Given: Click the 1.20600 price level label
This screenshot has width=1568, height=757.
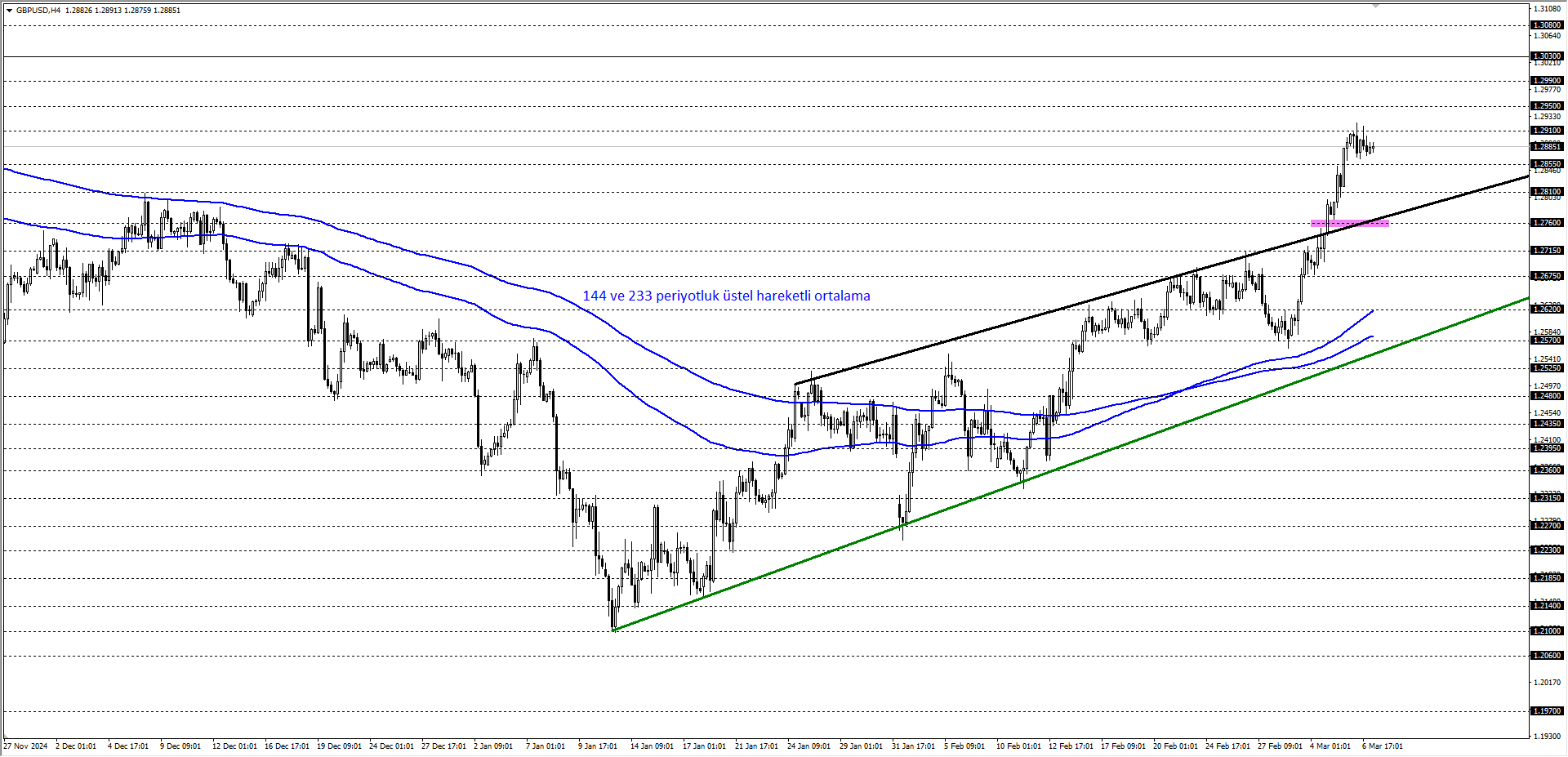Looking at the screenshot, I should point(1547,656).
